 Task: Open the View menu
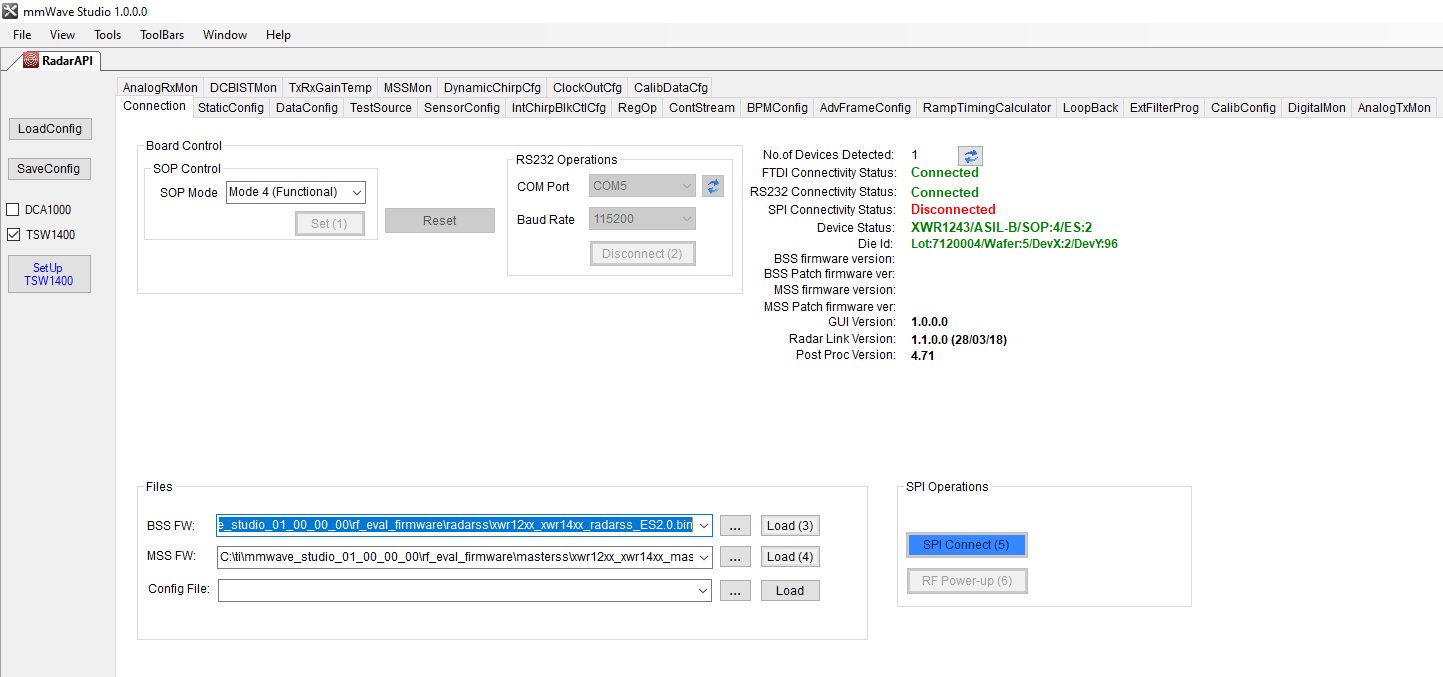pyautogui.click(x=62, y=35)
